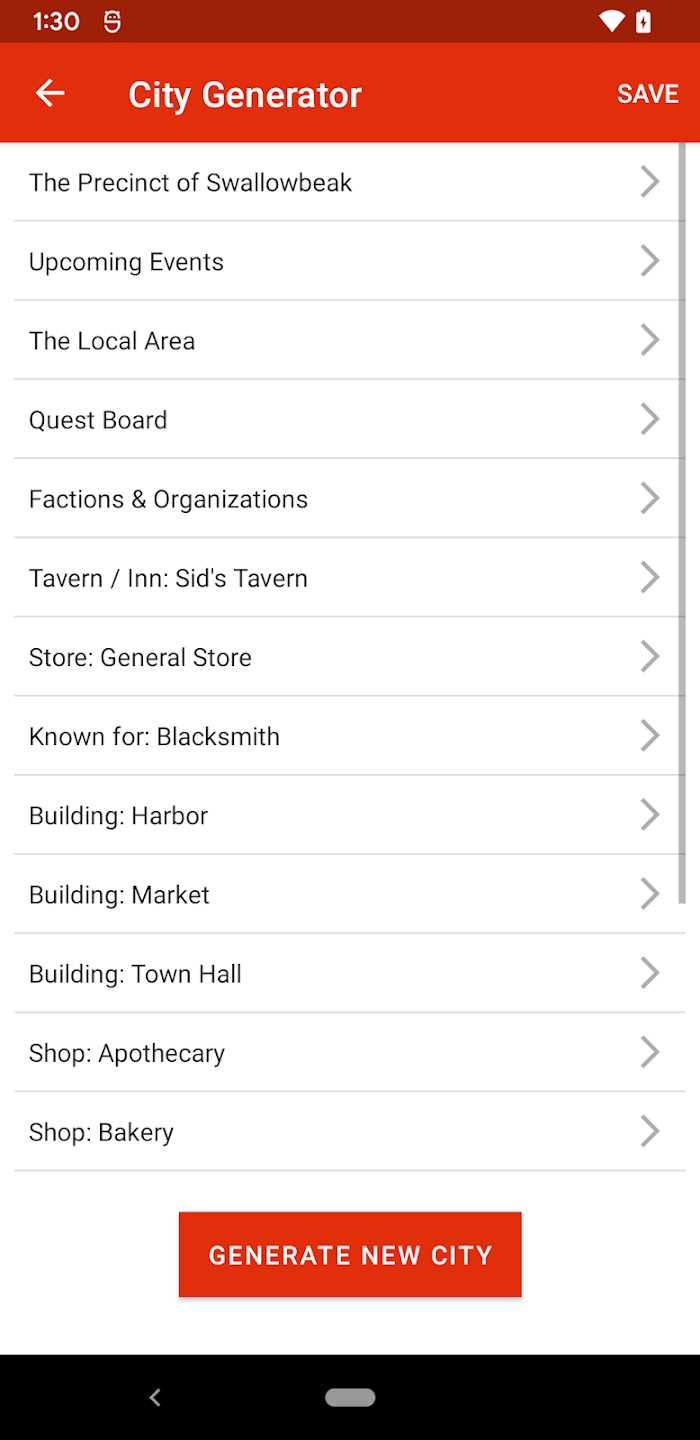
Task: Open The Precinct of Swallowbeak entry
Action: click(x=349, y=182)
